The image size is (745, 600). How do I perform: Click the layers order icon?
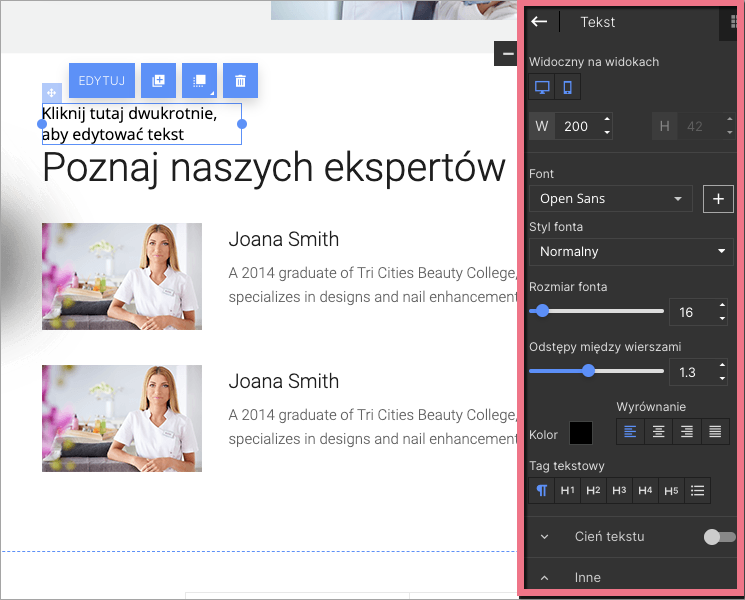pos(199,80)
